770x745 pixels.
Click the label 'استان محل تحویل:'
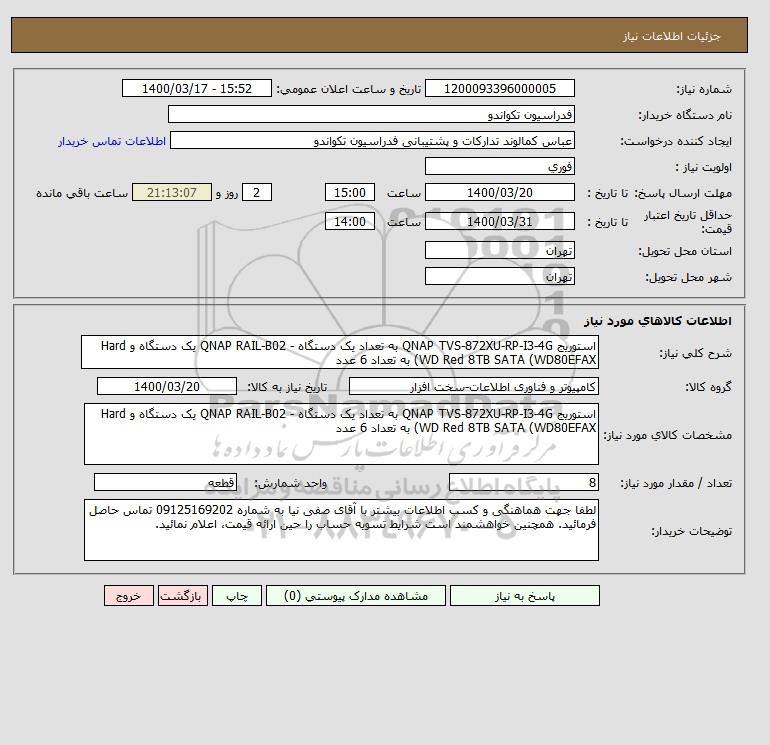point(685,251)
